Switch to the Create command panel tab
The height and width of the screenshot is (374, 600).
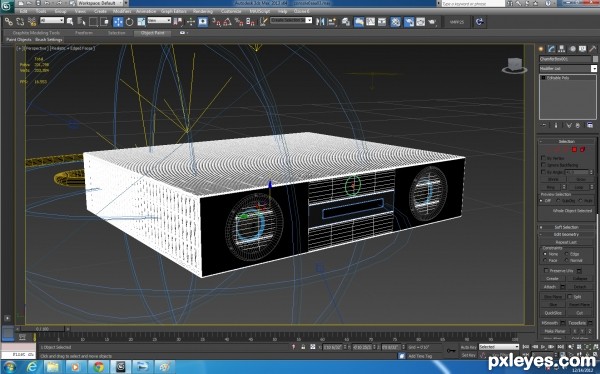541,49
